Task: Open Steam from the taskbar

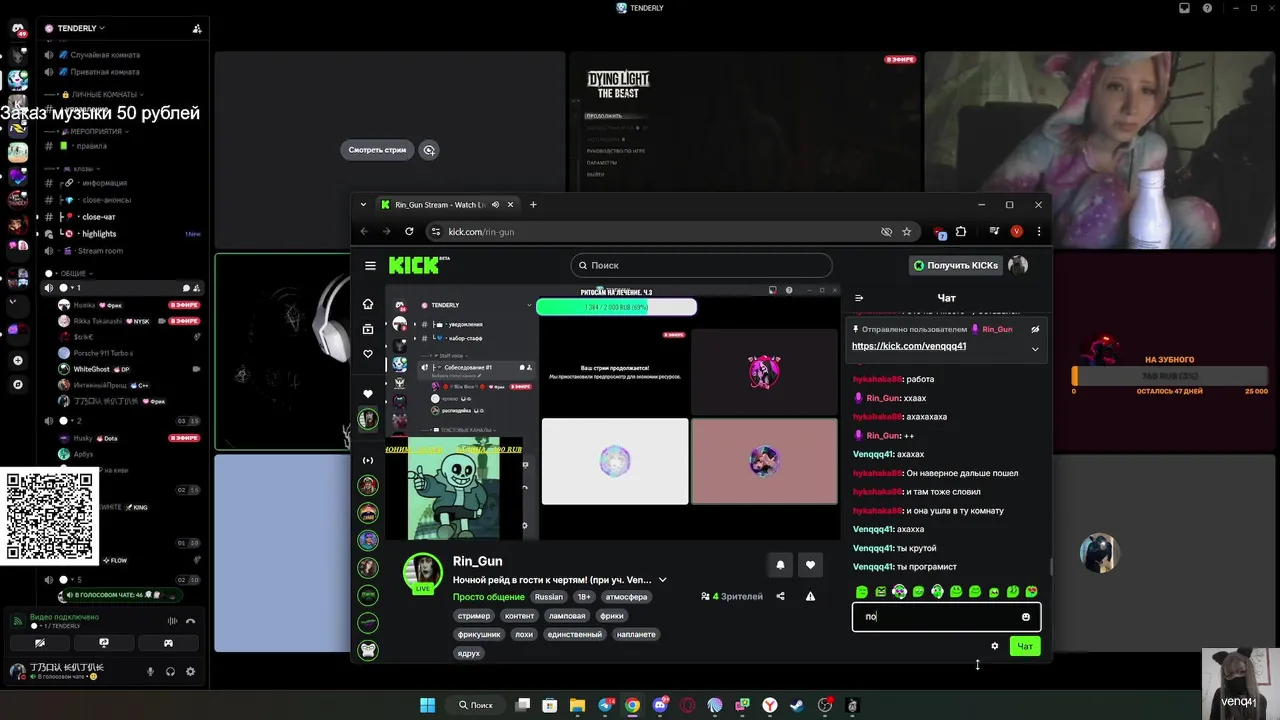Action: point(797,705)
